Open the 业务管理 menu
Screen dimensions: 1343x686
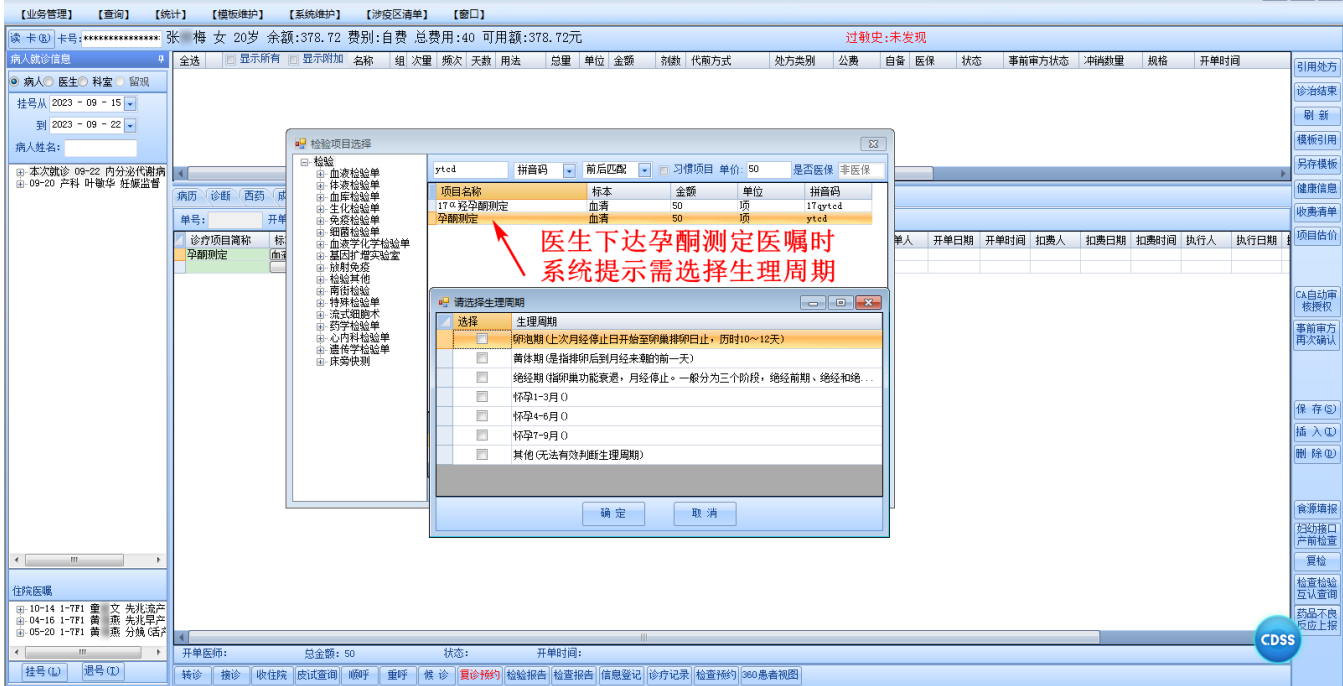point(46,14)
